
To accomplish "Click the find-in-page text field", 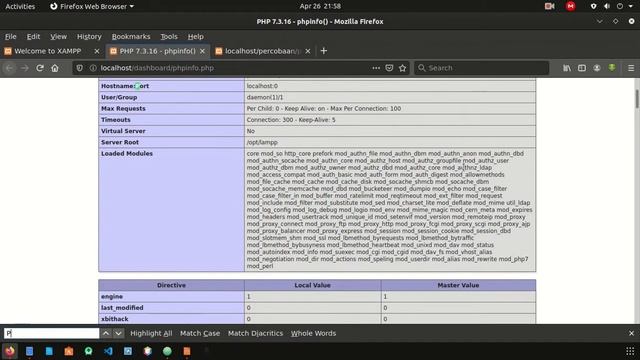I will 51,333.
